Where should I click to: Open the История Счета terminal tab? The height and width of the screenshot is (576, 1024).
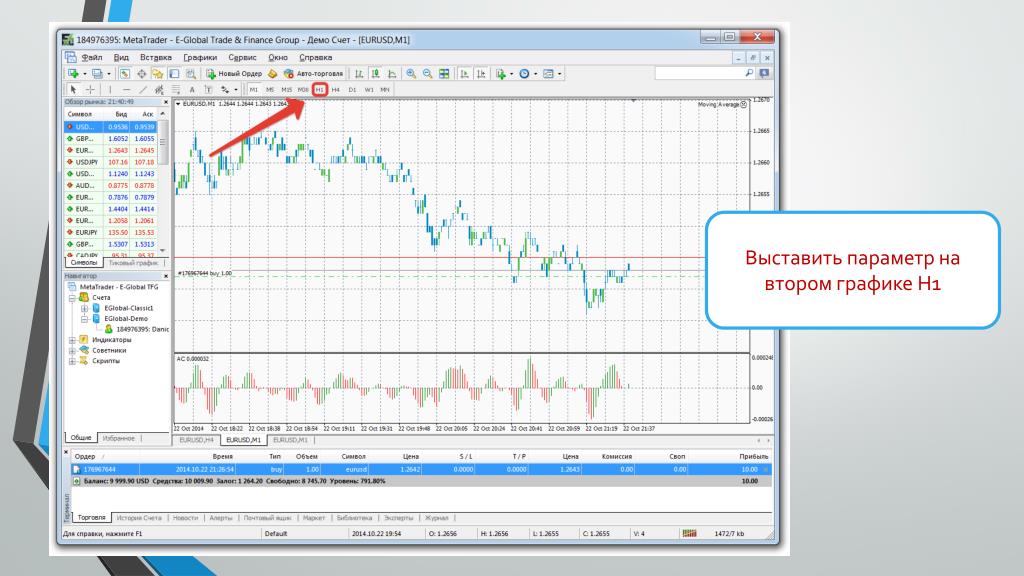(x=139, y=518)
